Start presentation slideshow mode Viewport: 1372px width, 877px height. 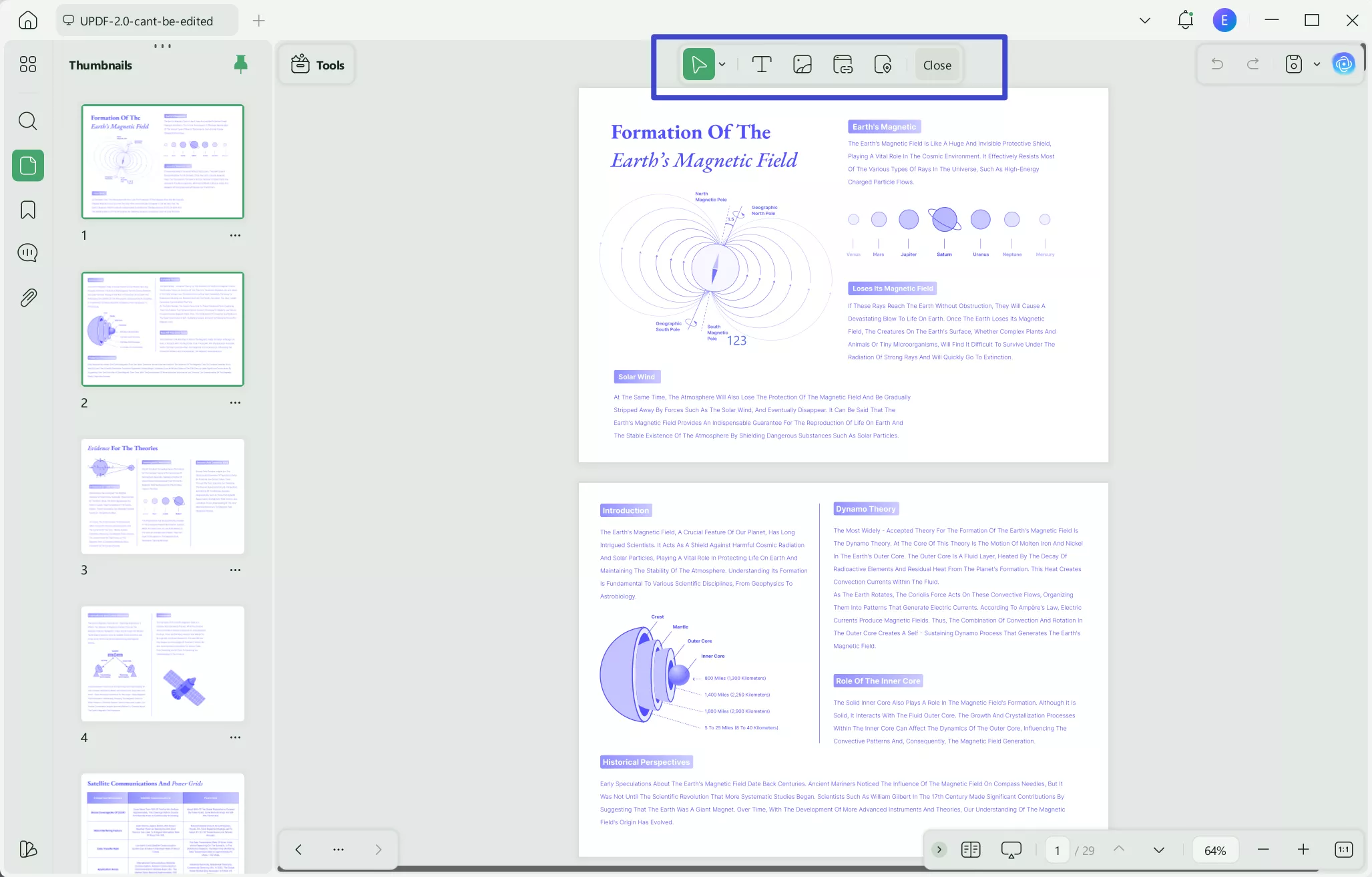[x=1010, y=849]
